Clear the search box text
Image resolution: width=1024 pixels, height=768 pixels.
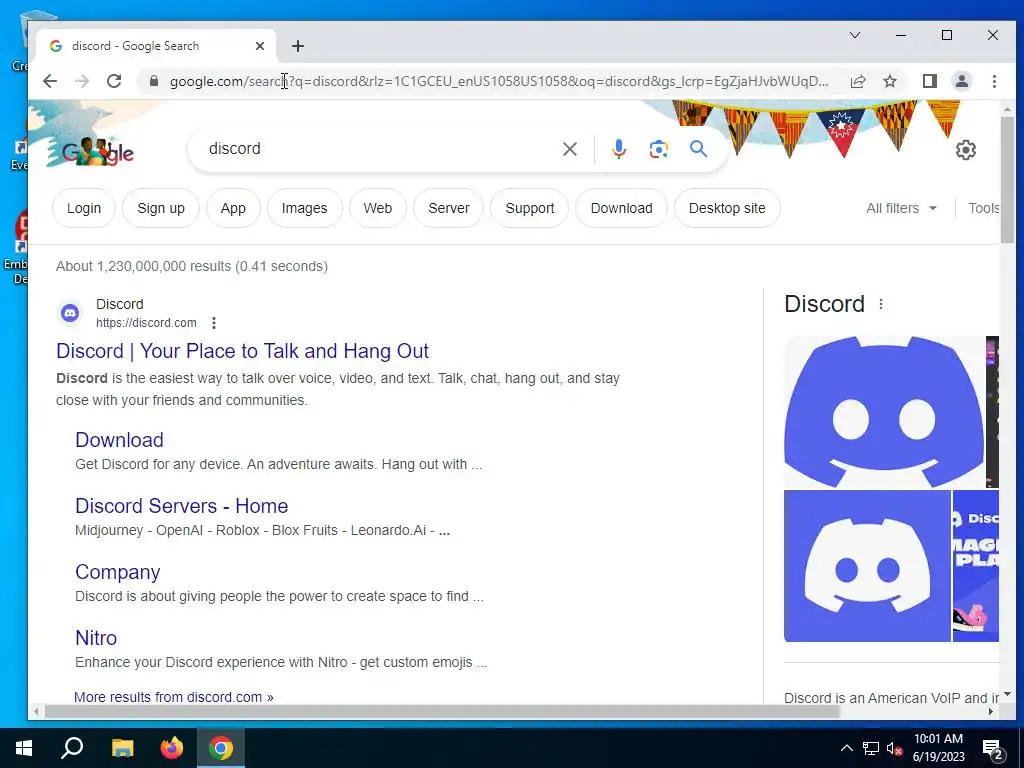[x=569, y=149]
